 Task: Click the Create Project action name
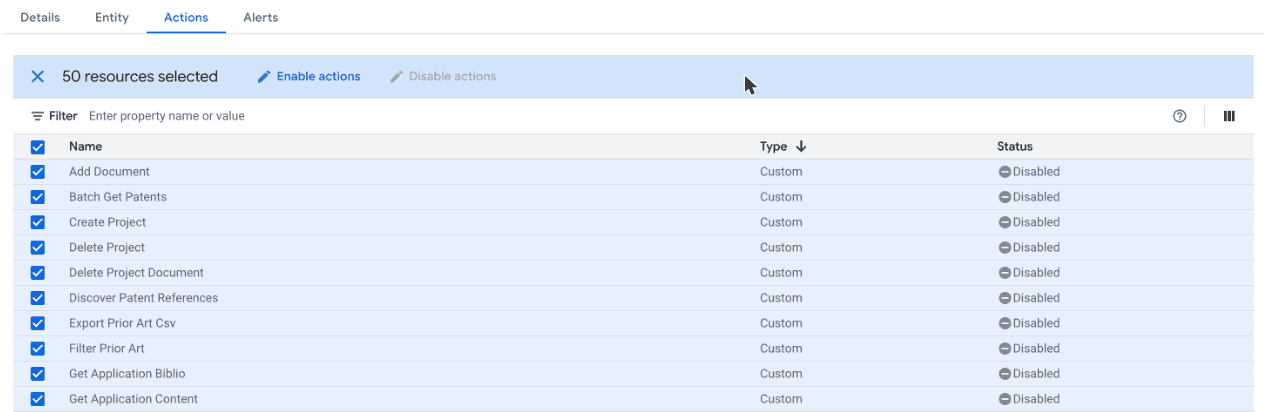107,222
